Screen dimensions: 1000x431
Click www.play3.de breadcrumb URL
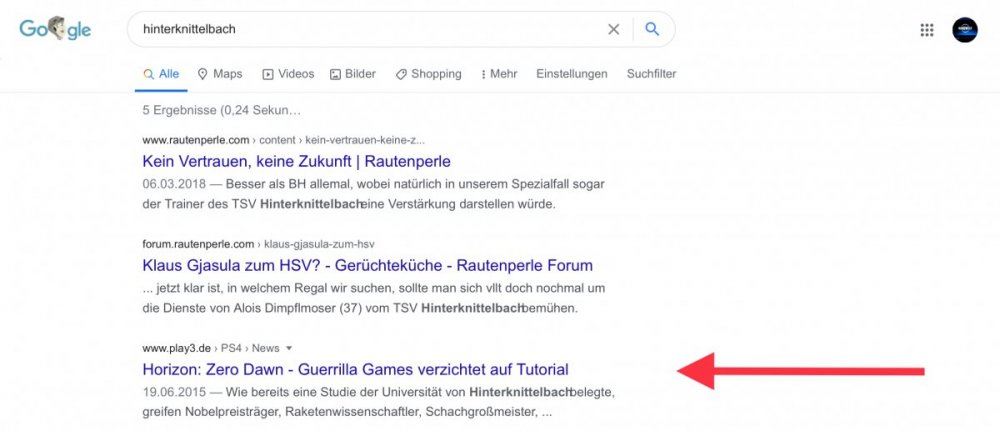coord(210,347)
